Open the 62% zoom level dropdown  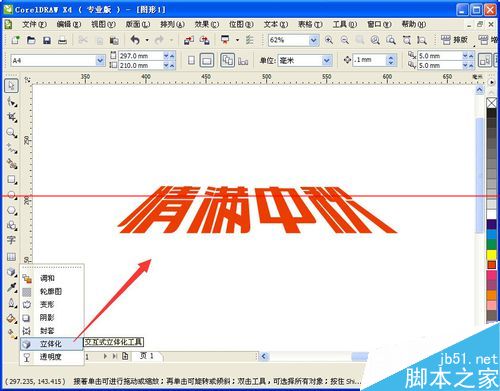point(313,40)
